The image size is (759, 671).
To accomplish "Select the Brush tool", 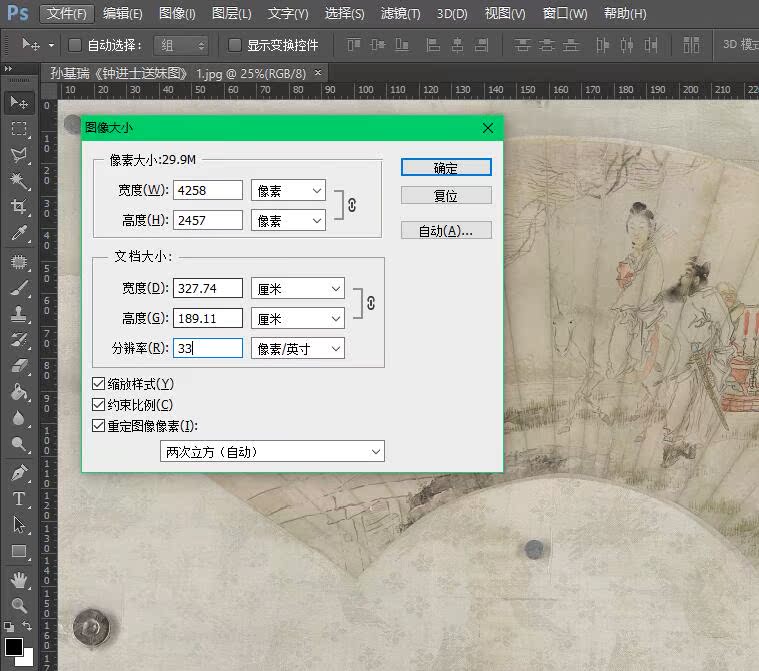I will pyautogui.click(x=19, y=288).
